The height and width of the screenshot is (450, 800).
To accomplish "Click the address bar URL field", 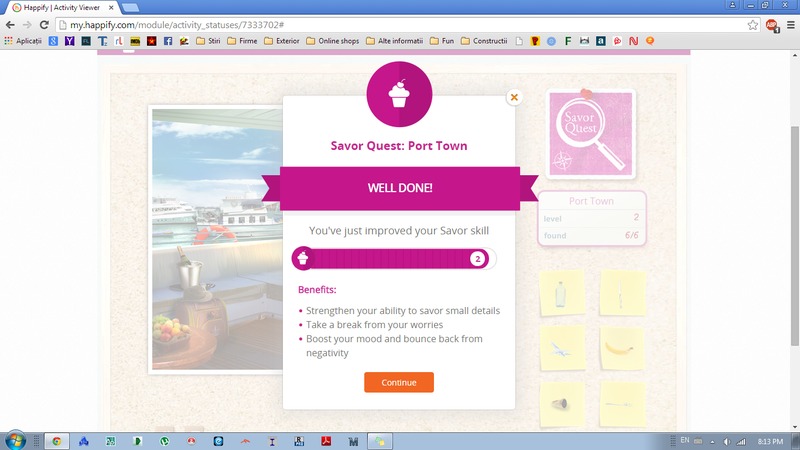I will [408, 24].
